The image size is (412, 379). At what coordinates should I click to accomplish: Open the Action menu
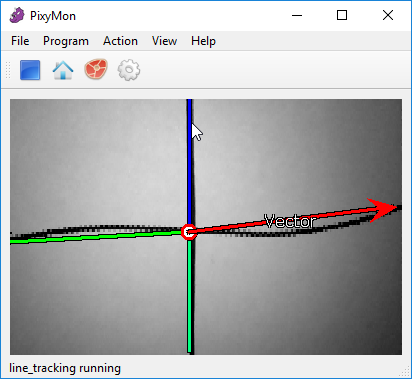pos(120,41)
